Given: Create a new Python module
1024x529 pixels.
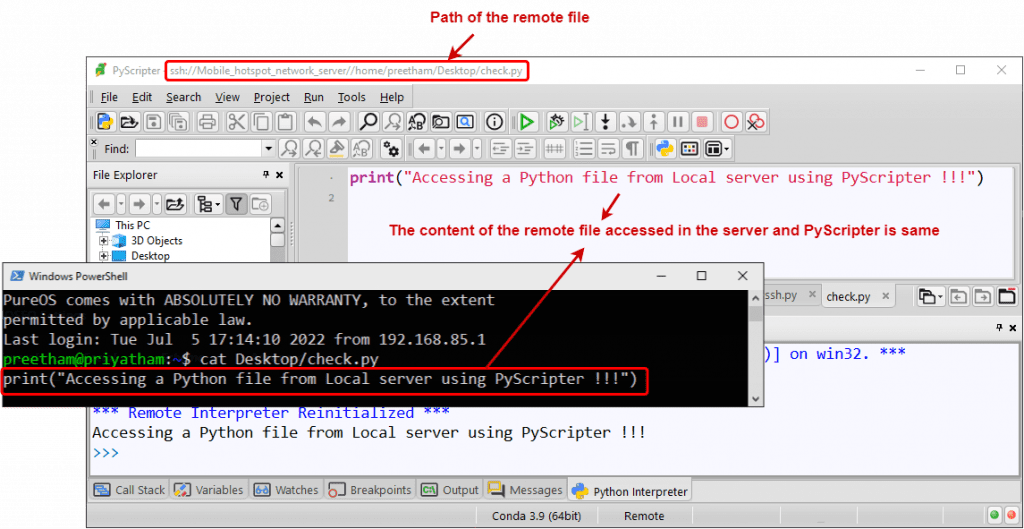Looking at the screenshot, I should (105, 121).
